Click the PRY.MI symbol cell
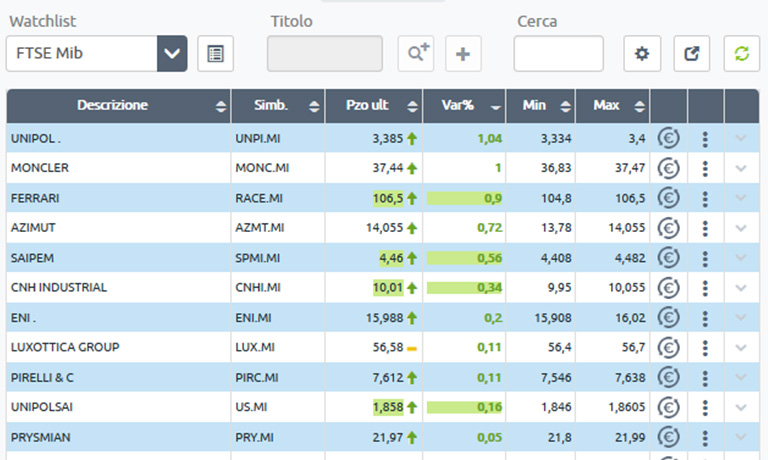The image size is (768, 460). [278, 437]
